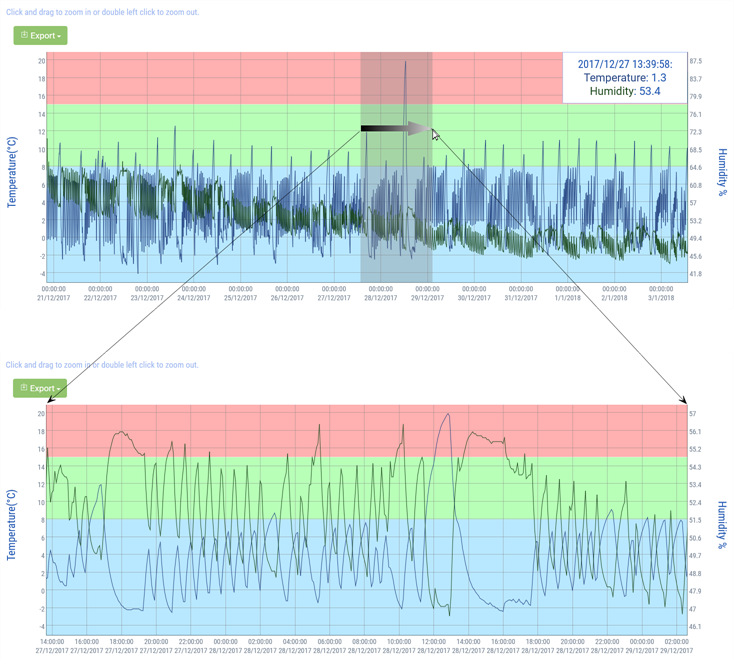Click the 14:00:00 27/12/2017 tick on bottom chart
Screen dimensions: 734x664
pos(52,646)
